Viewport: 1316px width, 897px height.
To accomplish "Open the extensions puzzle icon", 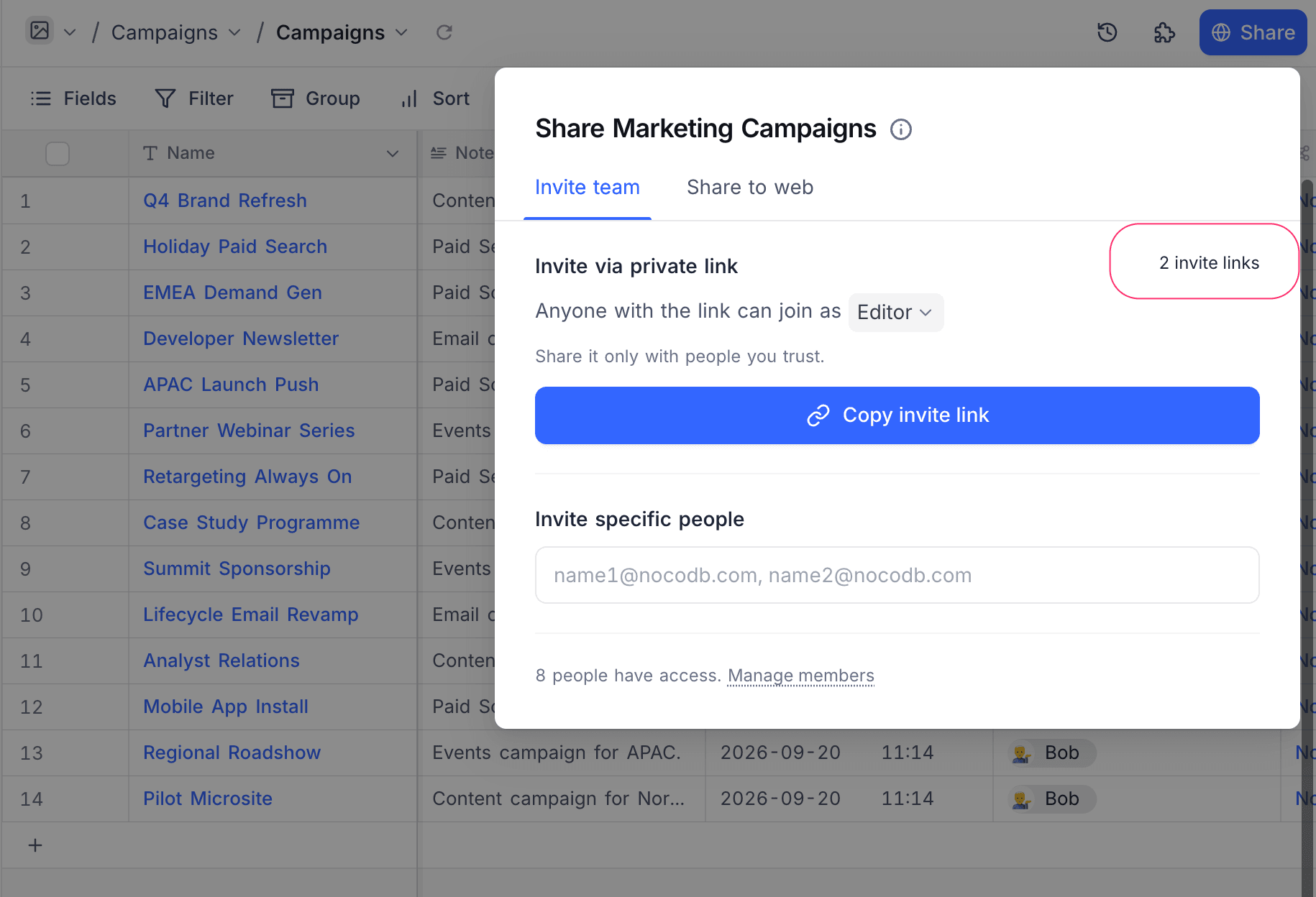I will pos(1164,32).
